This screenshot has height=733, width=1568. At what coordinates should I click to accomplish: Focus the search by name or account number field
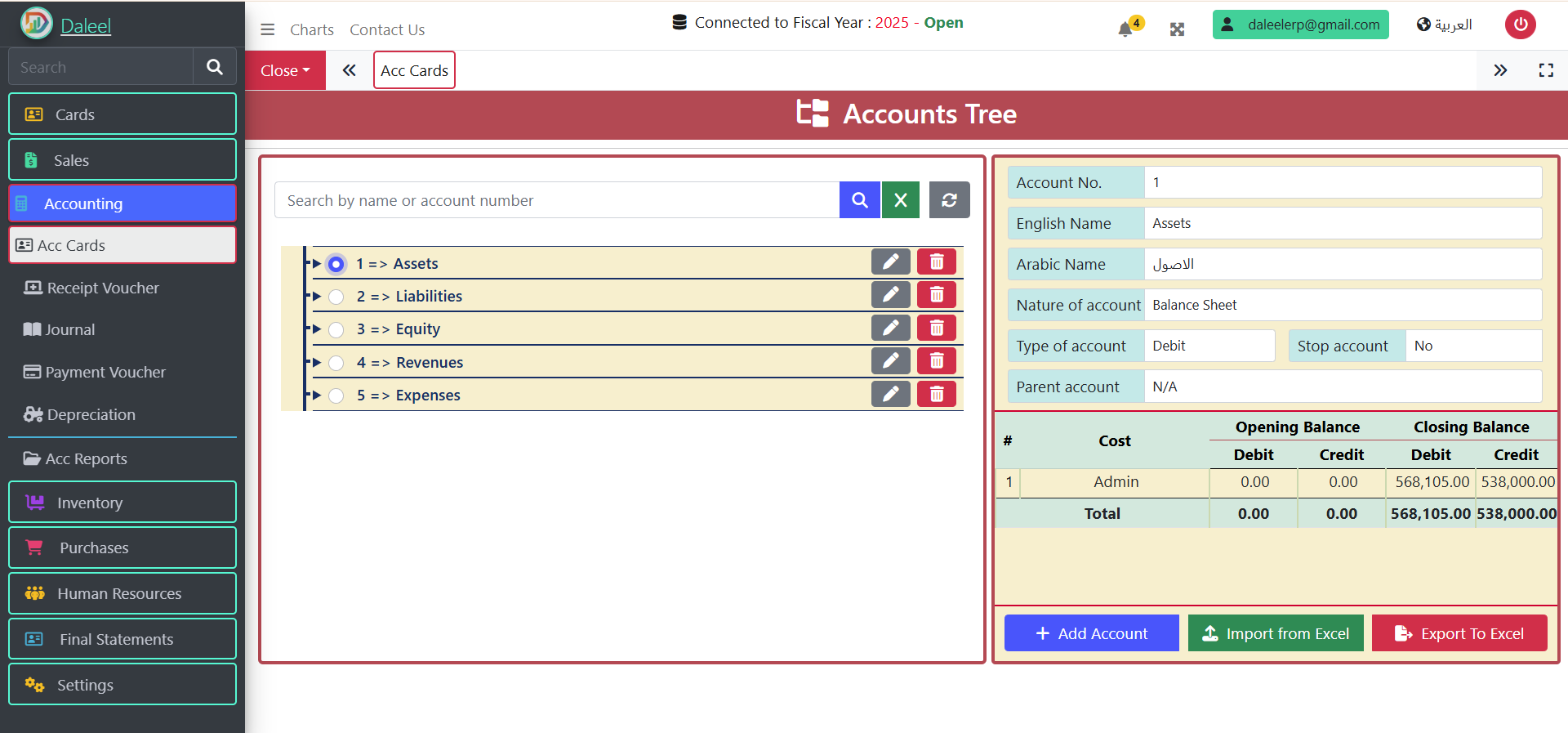(557, 200)
